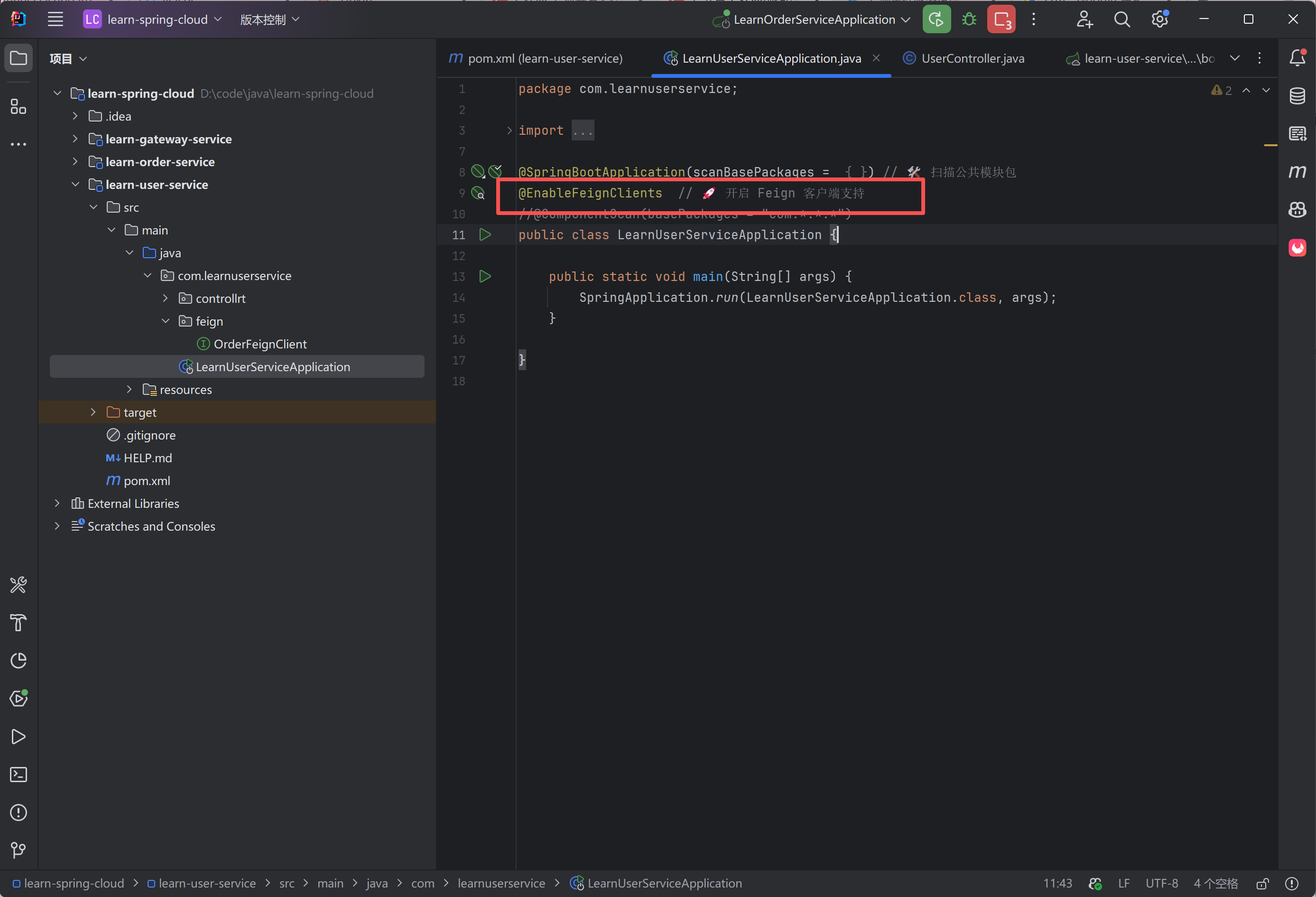1316x897 pixels.
Task: Switch to pom.xml (learn-user-service) tab
Action: pos(536,58)
